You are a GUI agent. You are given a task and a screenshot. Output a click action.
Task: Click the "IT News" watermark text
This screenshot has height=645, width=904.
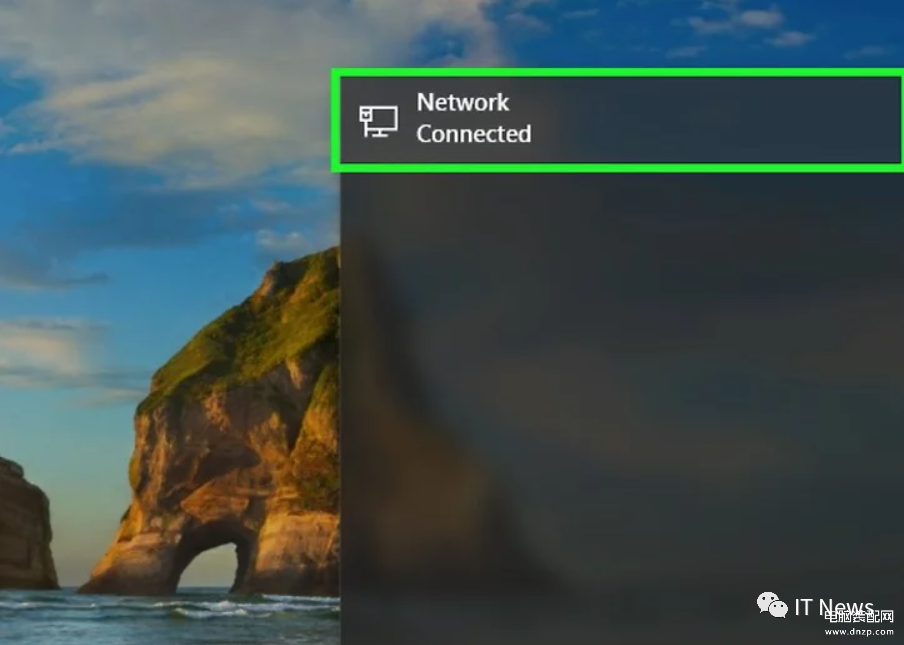(833, 607)
